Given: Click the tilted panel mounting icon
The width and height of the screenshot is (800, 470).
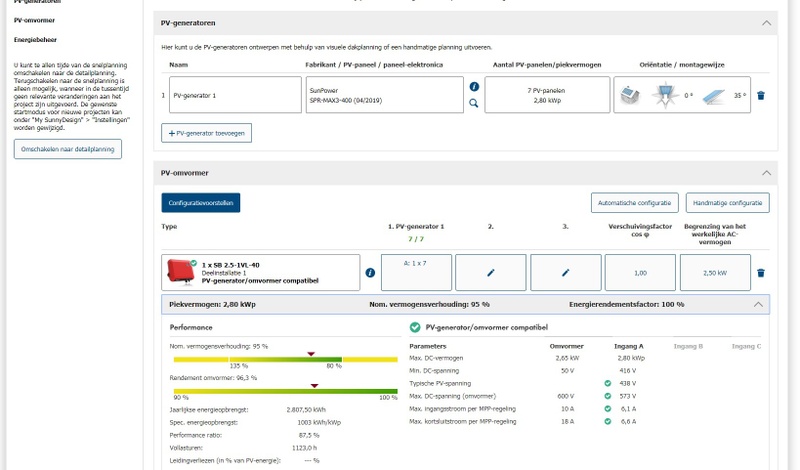Looking at the screenshot, I should click(x=713, y=96).
